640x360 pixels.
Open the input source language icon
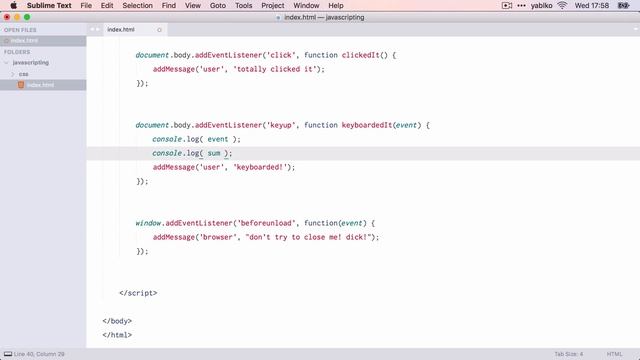coord(623,5)
